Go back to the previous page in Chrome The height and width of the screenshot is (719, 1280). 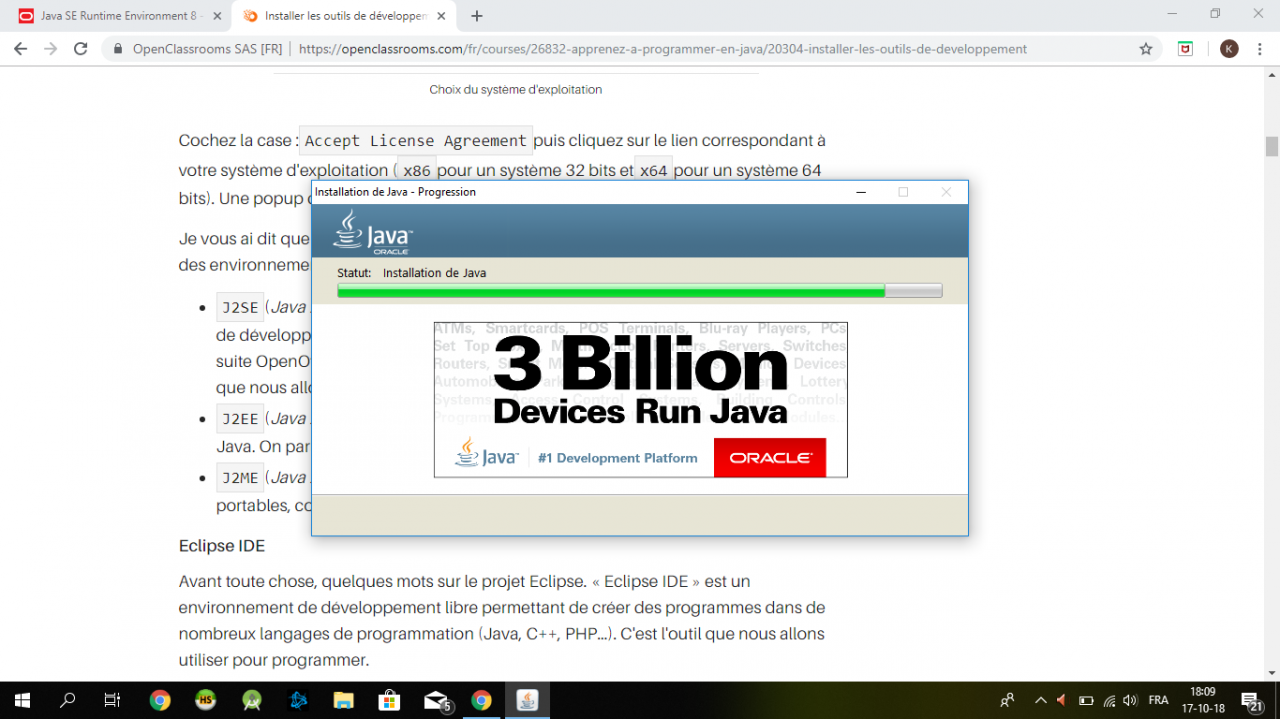(20, 48)
